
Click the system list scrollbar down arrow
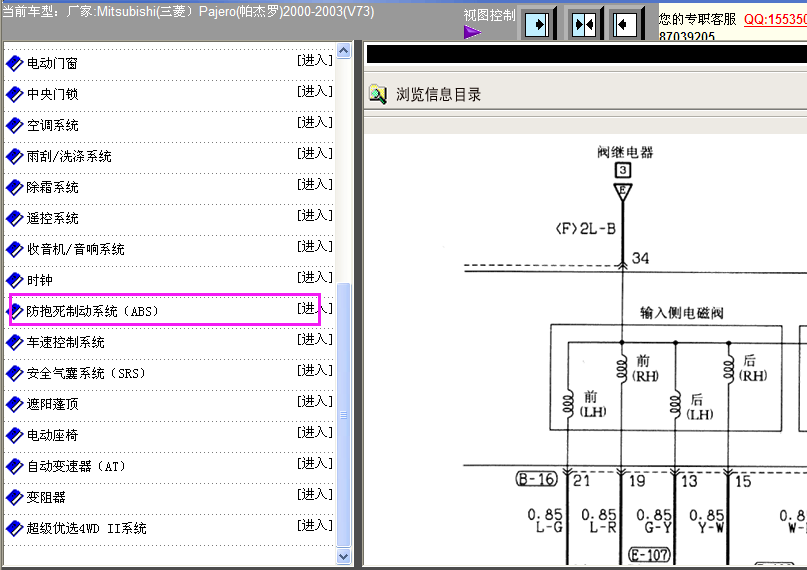343,556
